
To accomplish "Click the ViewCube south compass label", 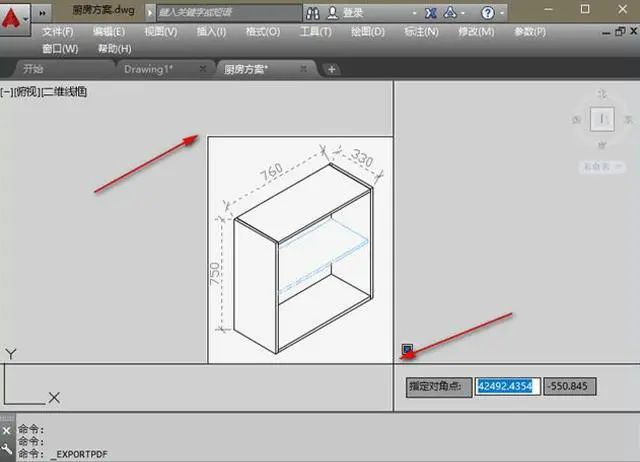I will 602,145.
